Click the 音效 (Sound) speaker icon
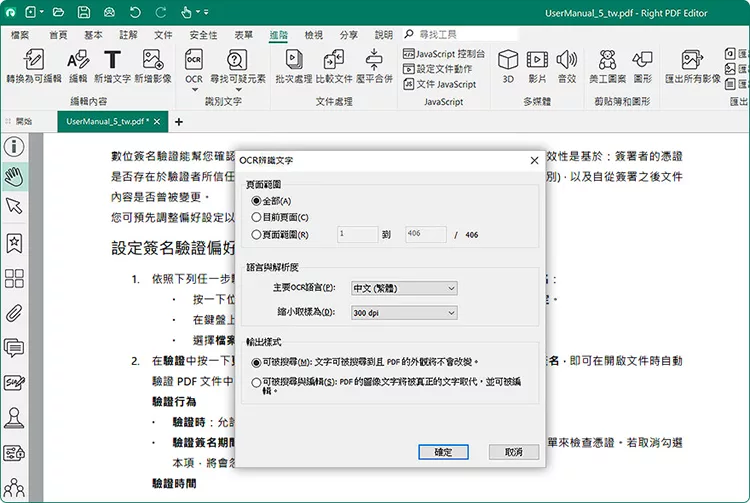This screenshot has width=750, height=503. click(567, 65)
